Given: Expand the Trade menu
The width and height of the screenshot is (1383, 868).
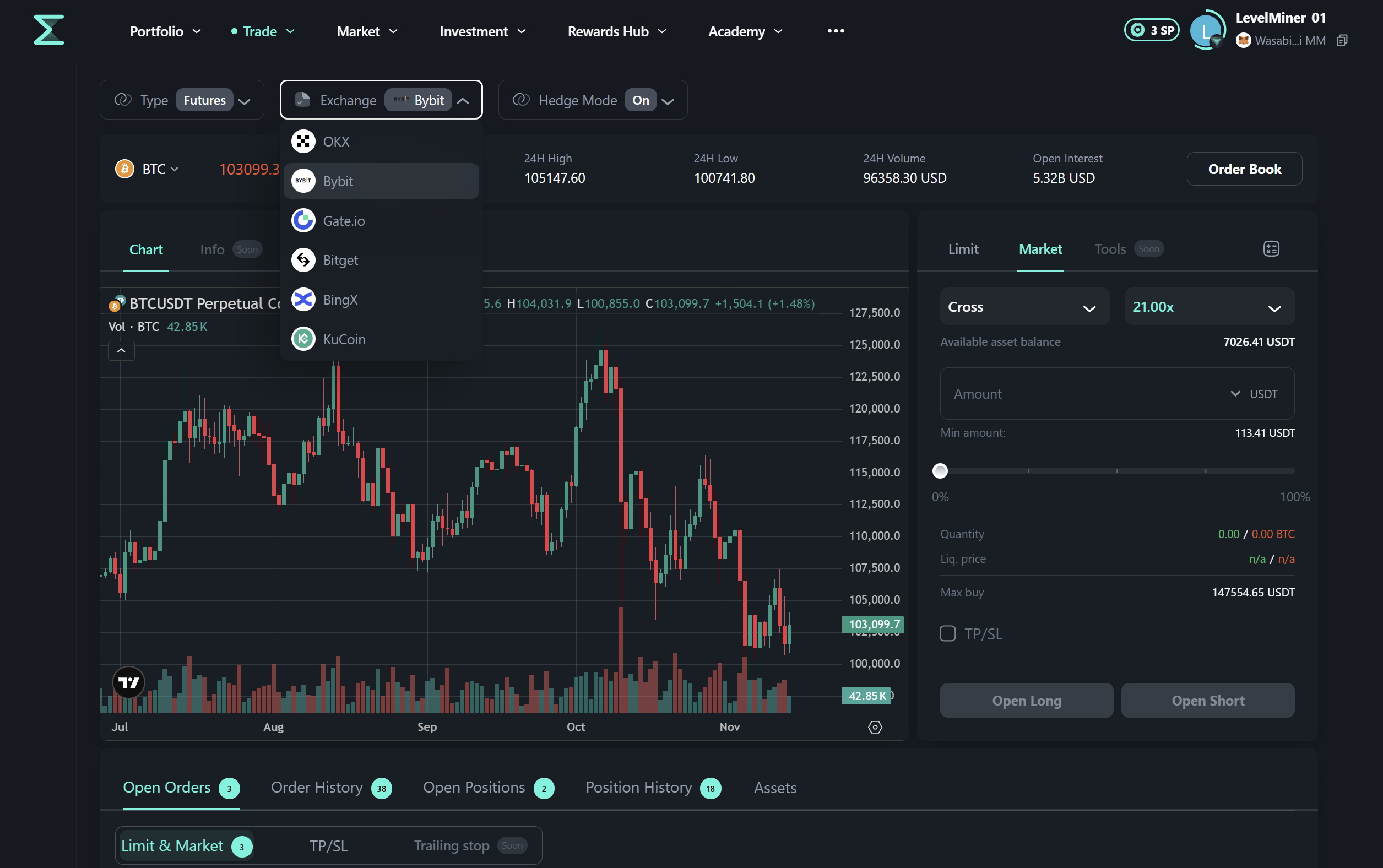Looking at the screenshot, I should (x=263, y=31).
